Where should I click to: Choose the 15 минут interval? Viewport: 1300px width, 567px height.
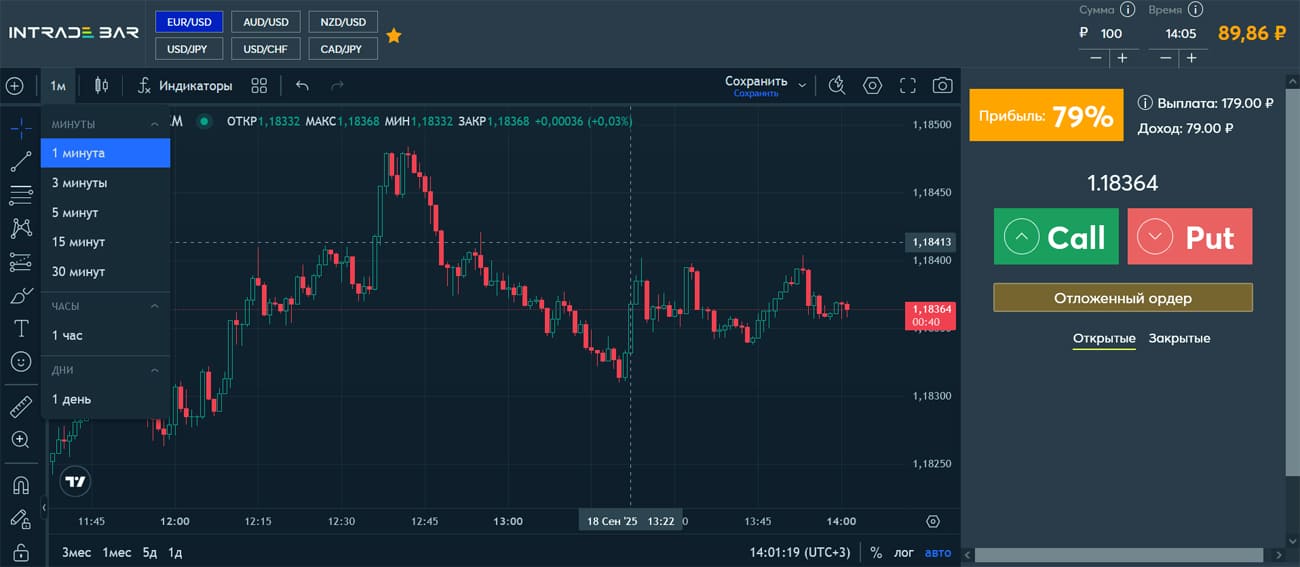pos(78,242)
